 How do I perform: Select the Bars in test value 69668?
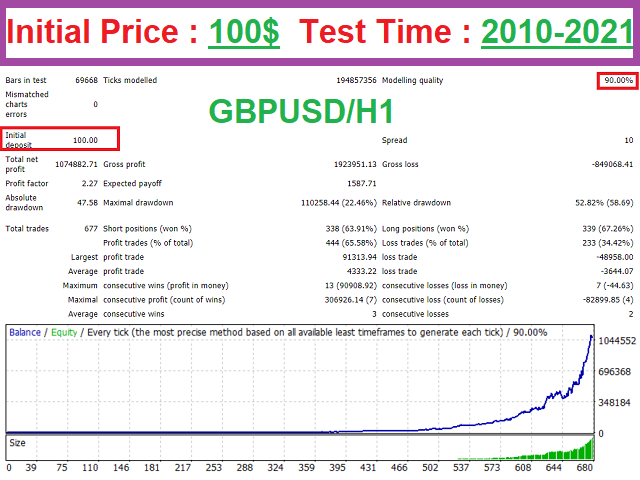tap(87, 80)
